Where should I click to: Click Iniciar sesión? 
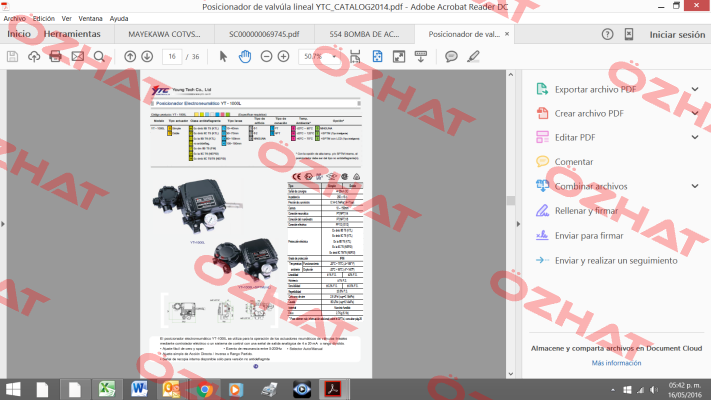click(677, 34)
